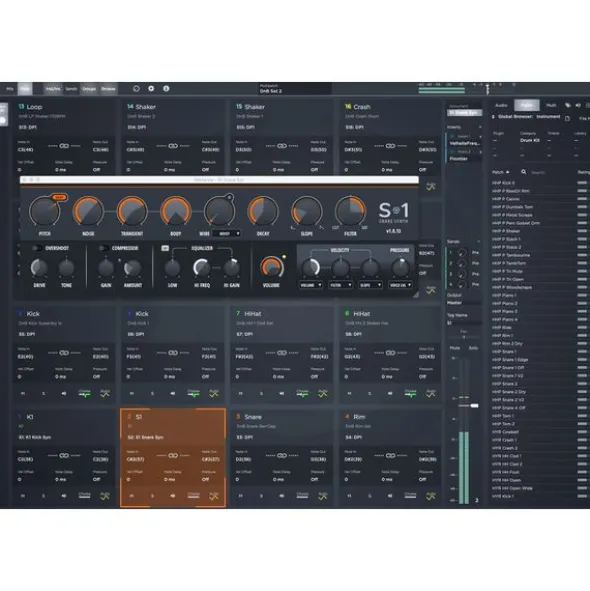Toggle Pre on send 3 in channel strip
The width and height of the screenshot is (590, 591).
tap(475, 274)
